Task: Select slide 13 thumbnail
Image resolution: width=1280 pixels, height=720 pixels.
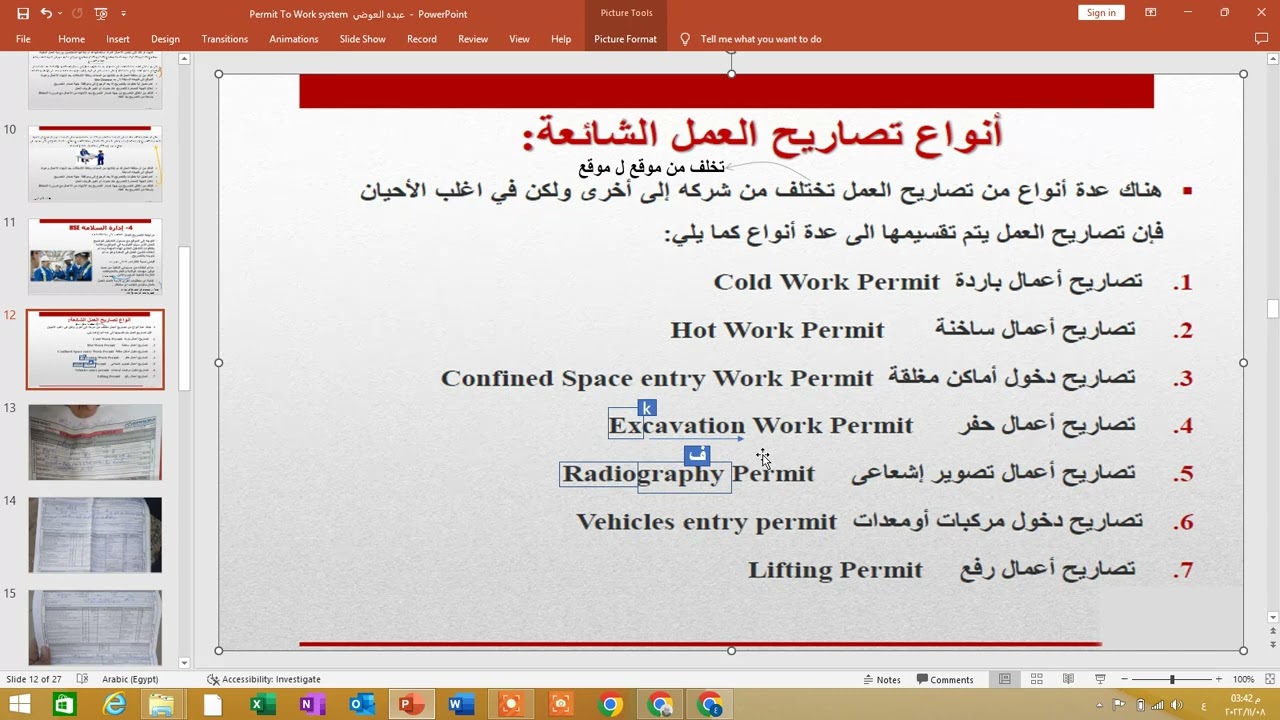Action: click(95, 442)
